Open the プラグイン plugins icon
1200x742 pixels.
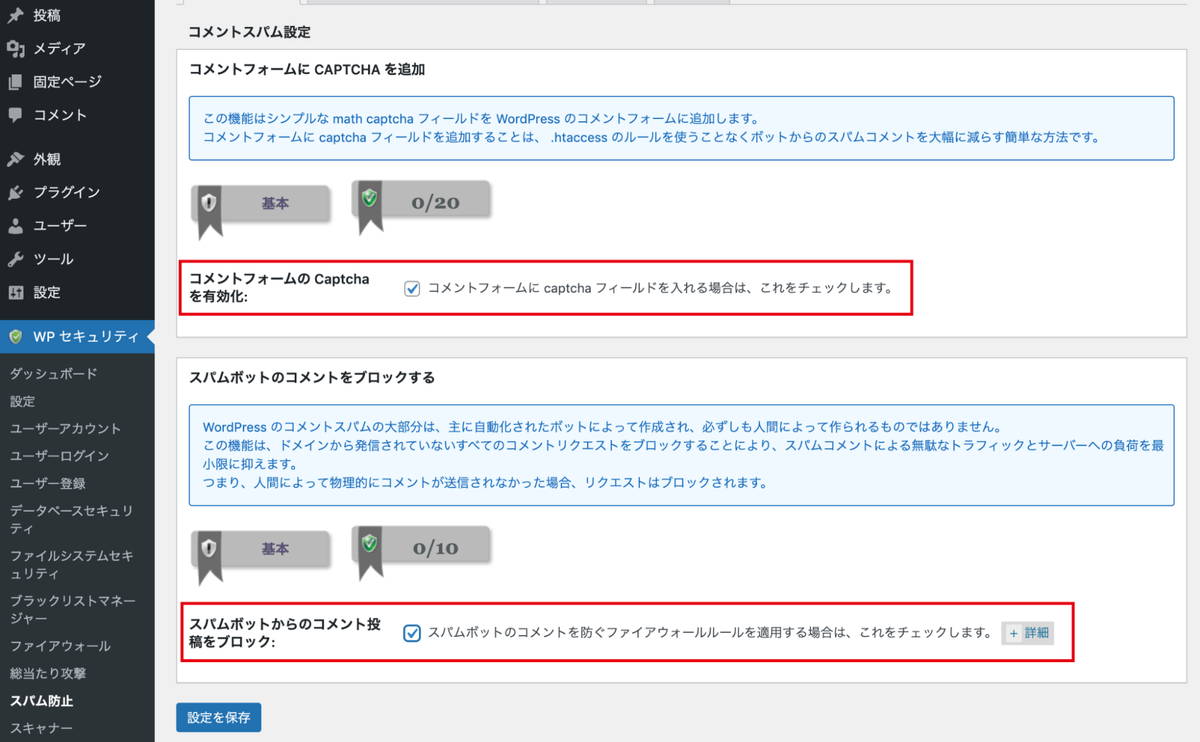tap(14, 192)
